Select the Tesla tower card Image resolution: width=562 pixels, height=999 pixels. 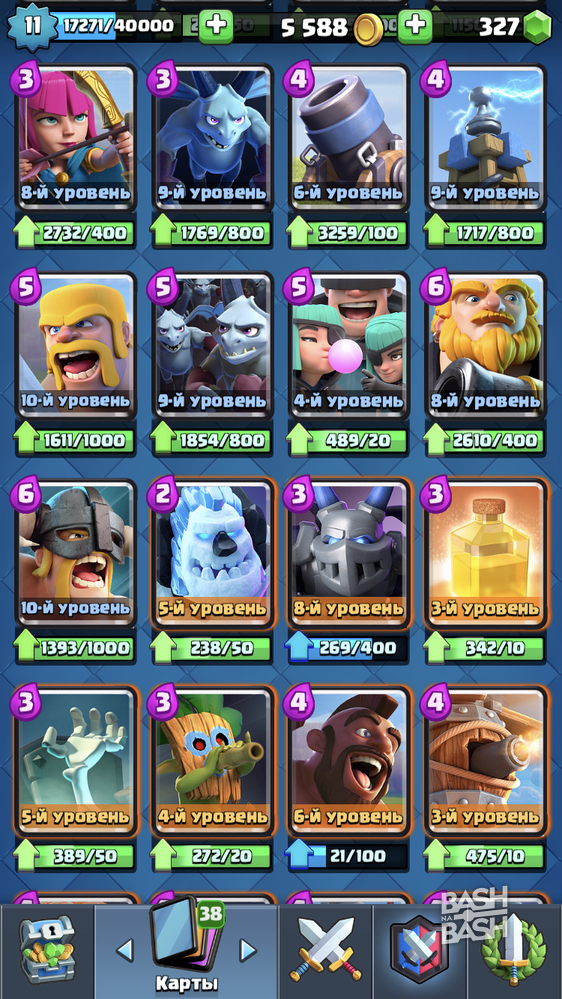(x=486, y=136)
